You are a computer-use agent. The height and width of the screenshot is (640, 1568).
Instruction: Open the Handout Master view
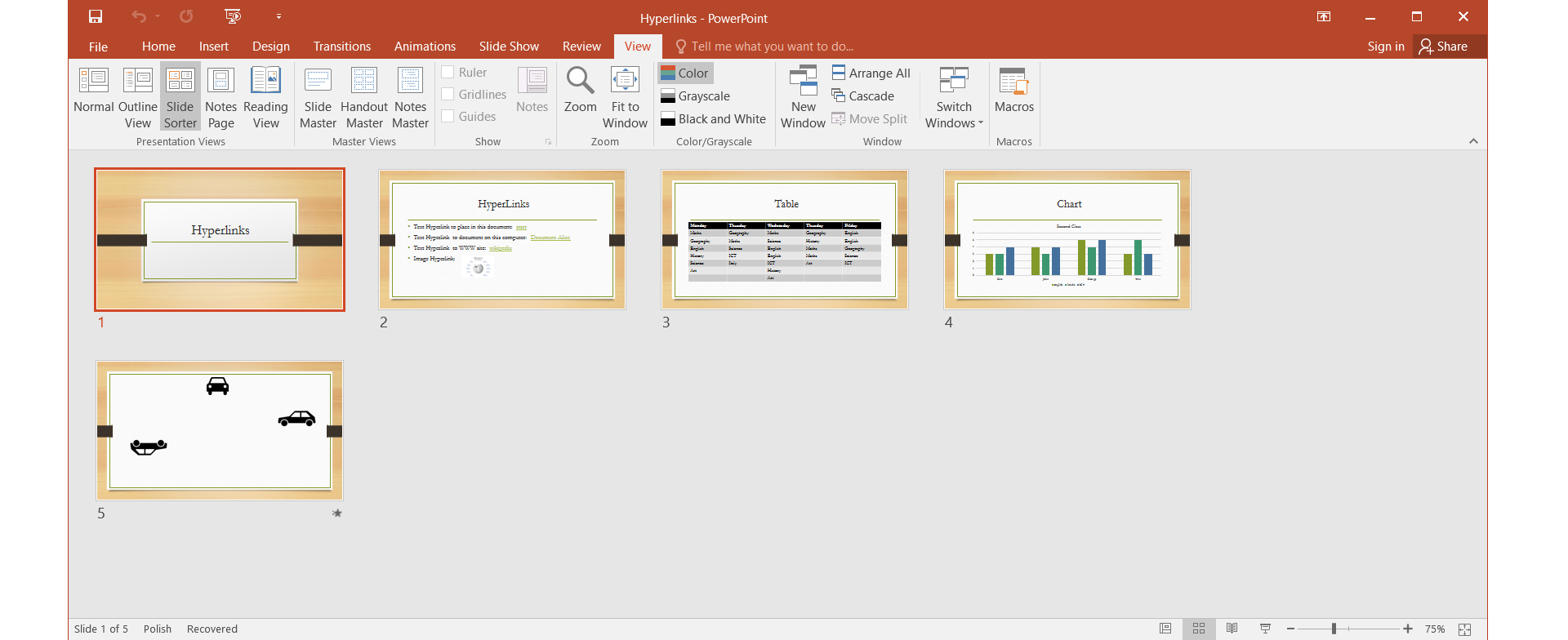364,98
